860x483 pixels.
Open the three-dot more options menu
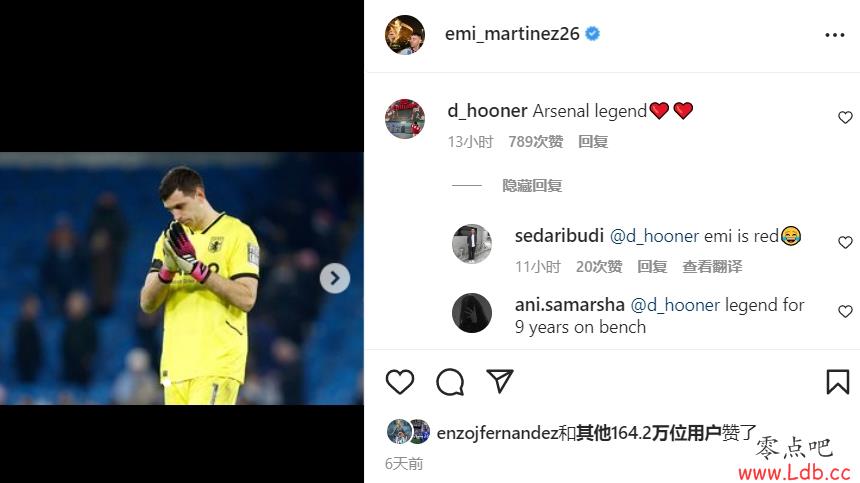coord(835,35)
